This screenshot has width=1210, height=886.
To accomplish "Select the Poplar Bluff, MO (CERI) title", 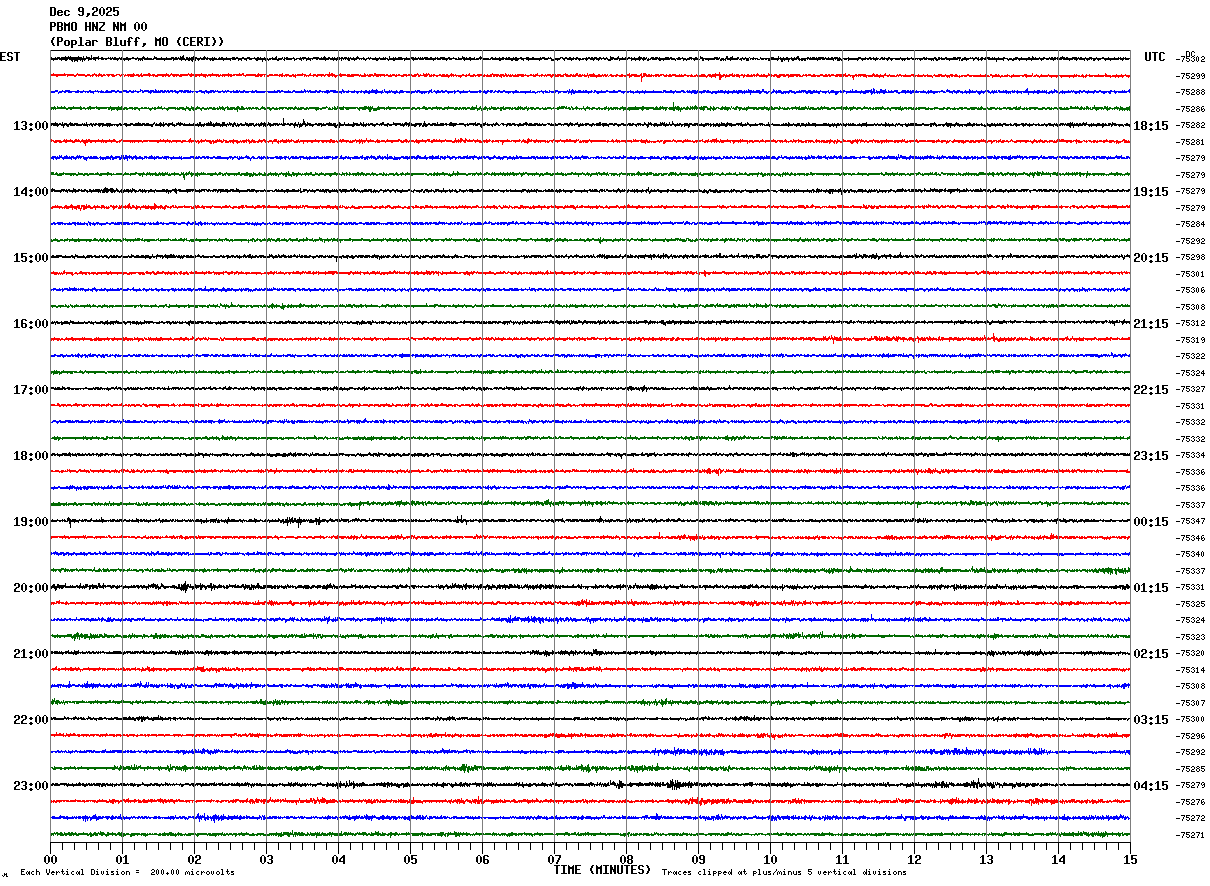I will pyautogui.click(x=137, y=42).
